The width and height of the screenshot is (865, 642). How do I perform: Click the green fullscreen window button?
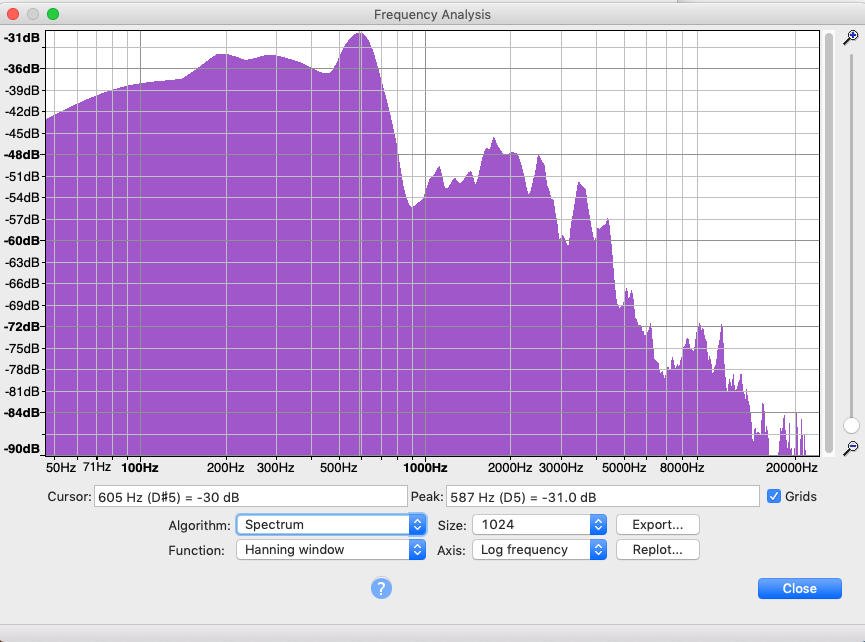(x=53, y=14)
